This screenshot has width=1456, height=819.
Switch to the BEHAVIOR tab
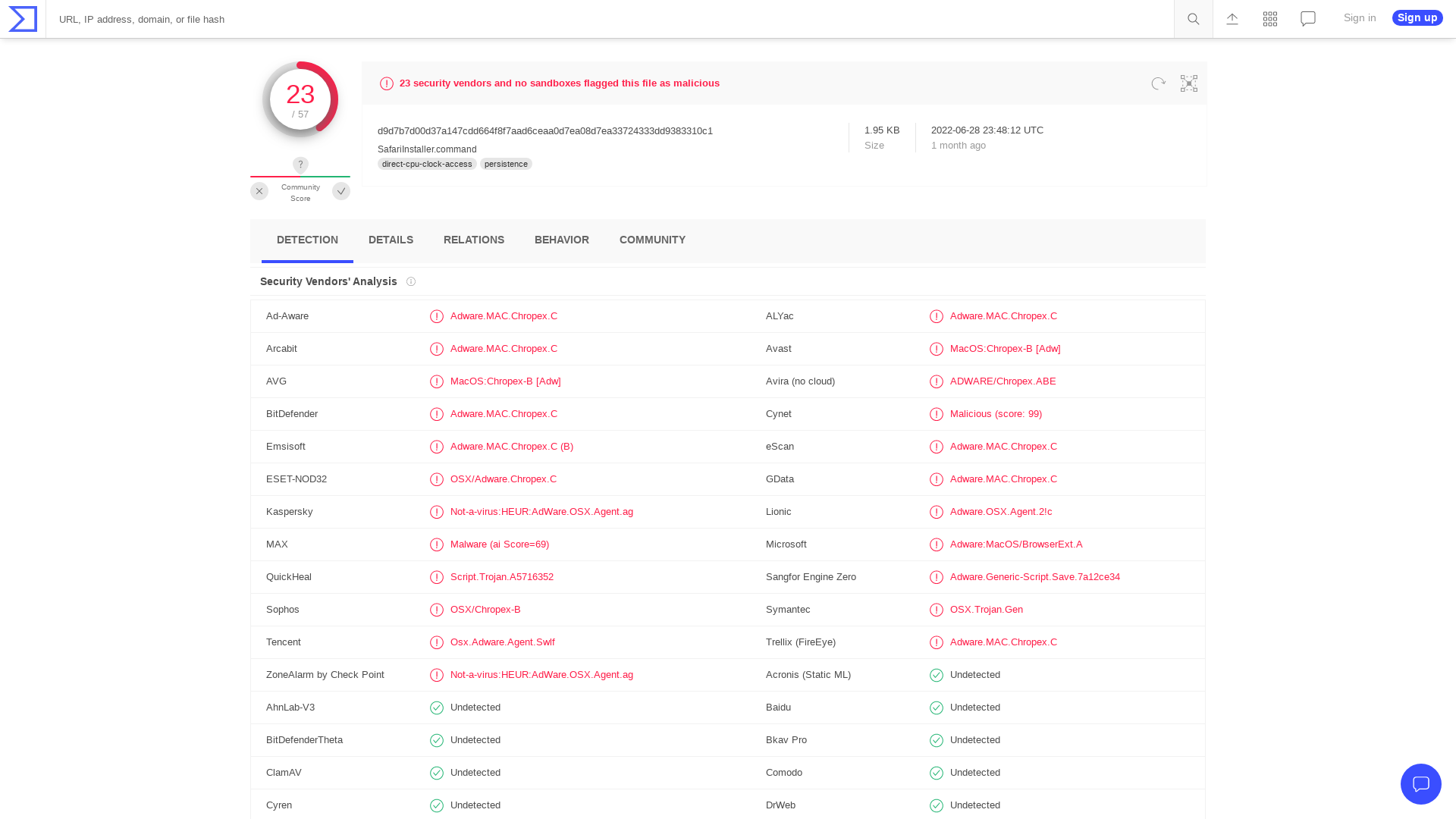(561, 240)
